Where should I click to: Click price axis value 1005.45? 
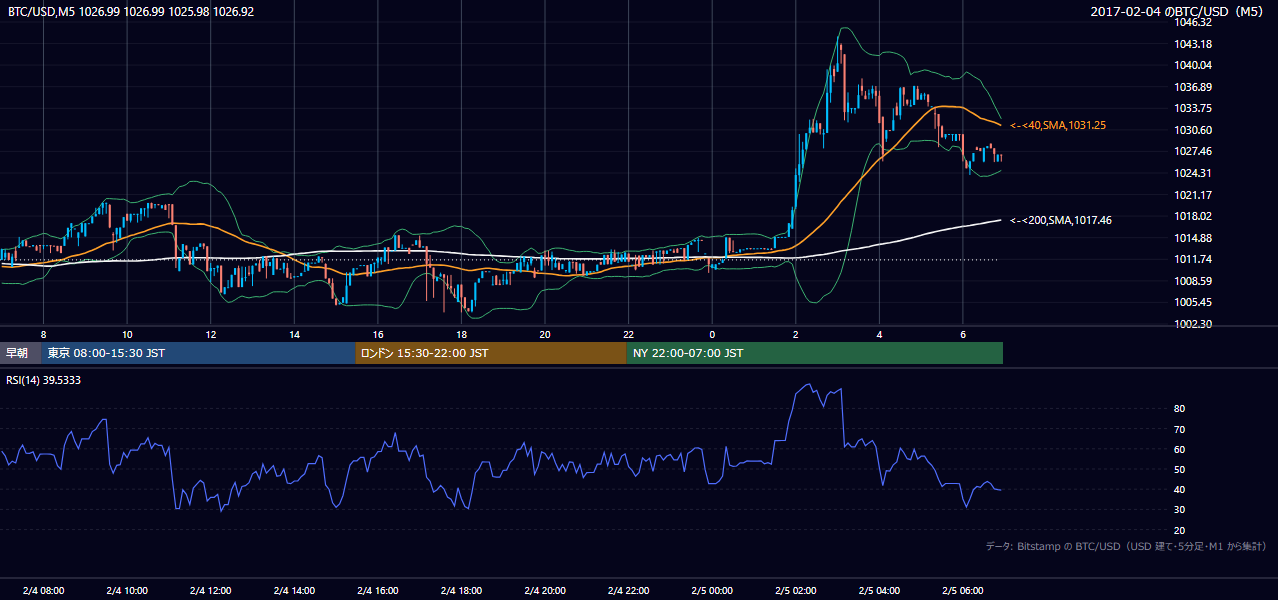[1194, 302]
